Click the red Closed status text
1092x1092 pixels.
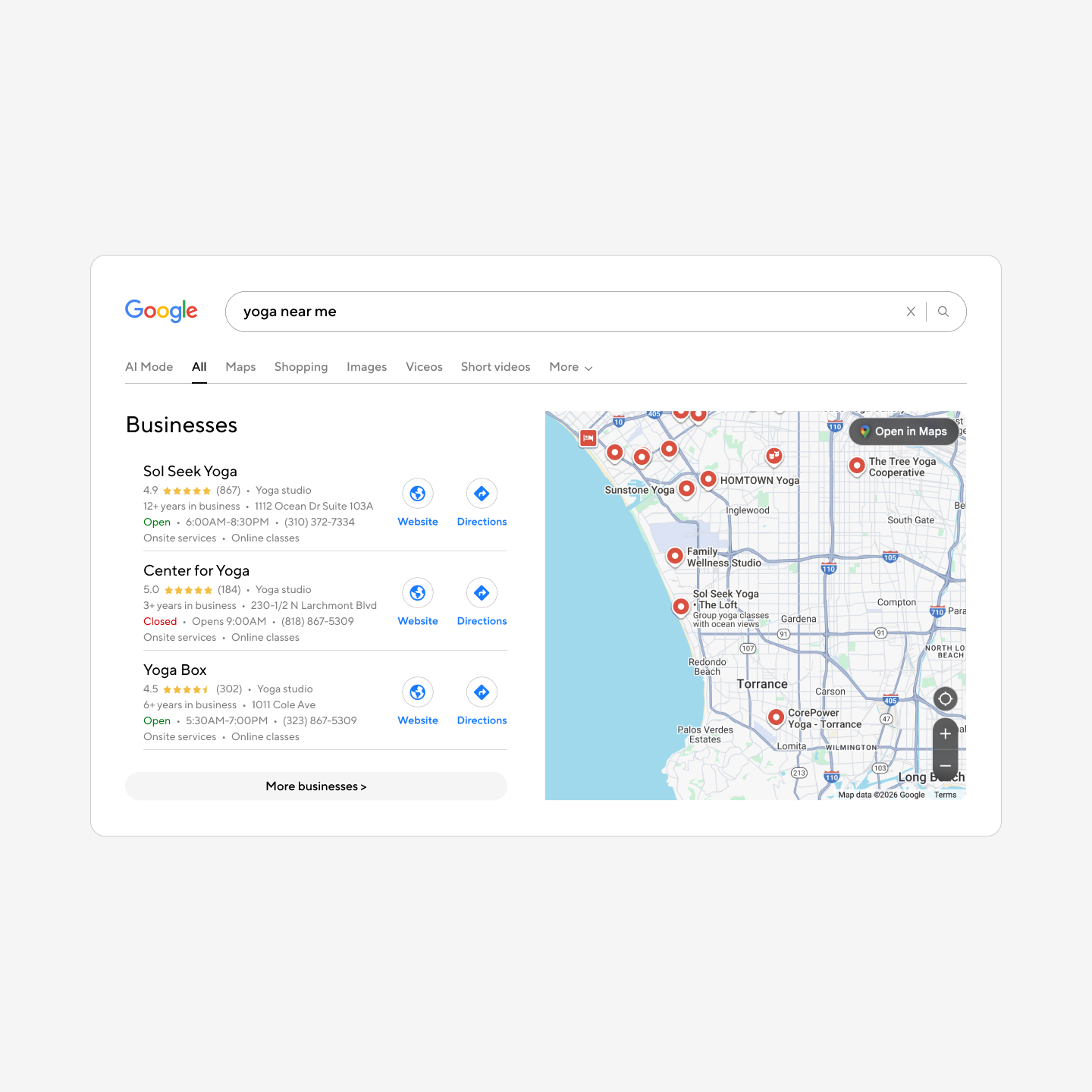160,621
